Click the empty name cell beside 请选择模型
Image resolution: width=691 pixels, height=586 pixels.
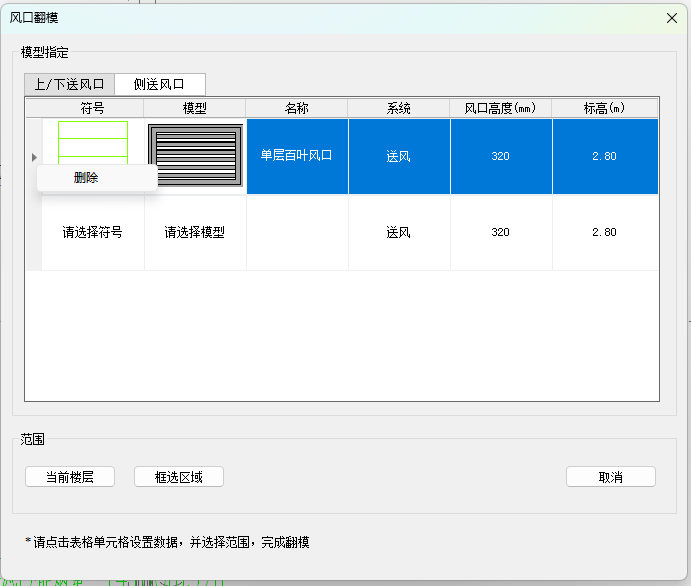(x=297, y=232)
